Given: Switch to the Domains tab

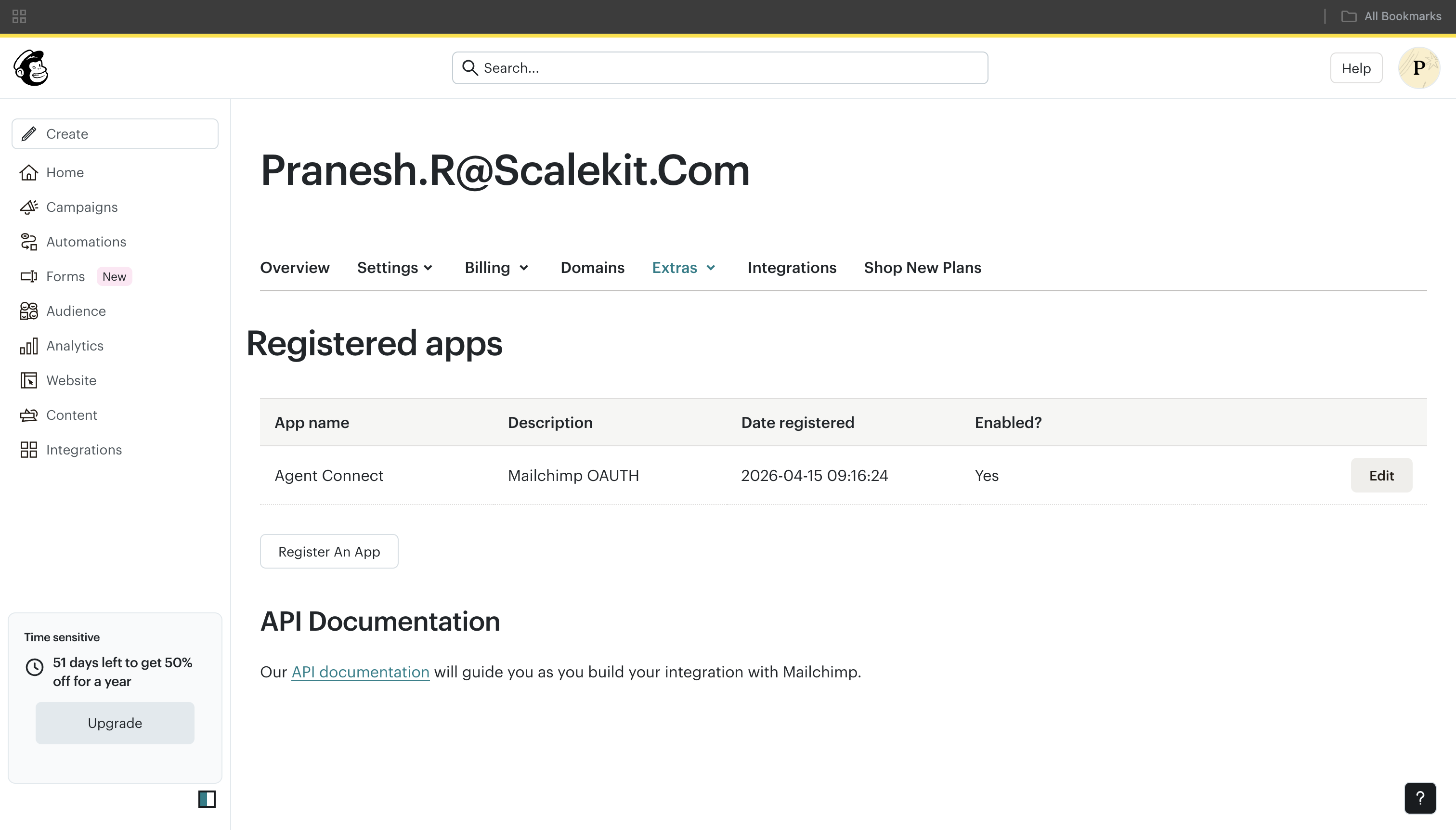Looking at the screenshot, I should [x=592, y=268].
